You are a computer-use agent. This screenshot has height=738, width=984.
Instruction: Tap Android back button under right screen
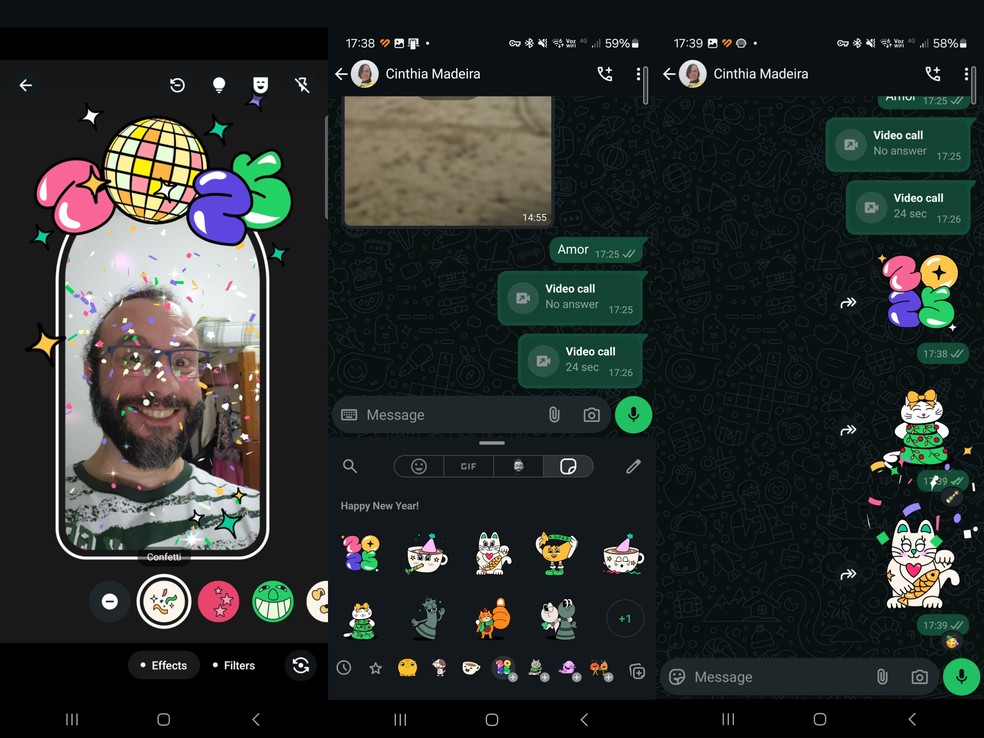[912, 719]
